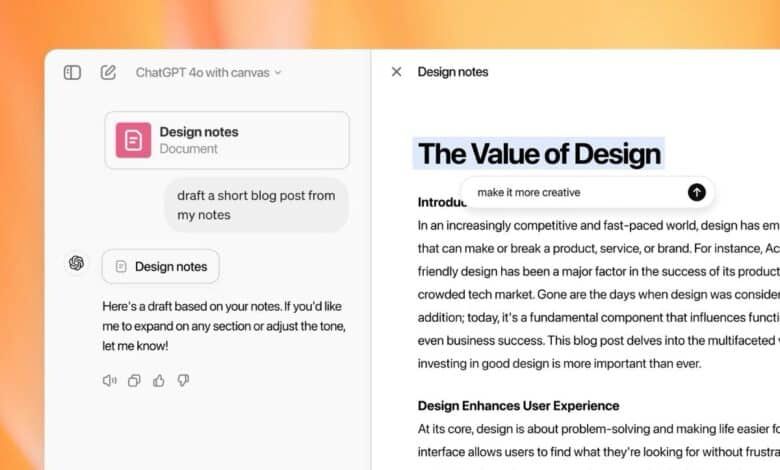
Task: Submit the inline edit prompt arrow
Action: point(697,192)
